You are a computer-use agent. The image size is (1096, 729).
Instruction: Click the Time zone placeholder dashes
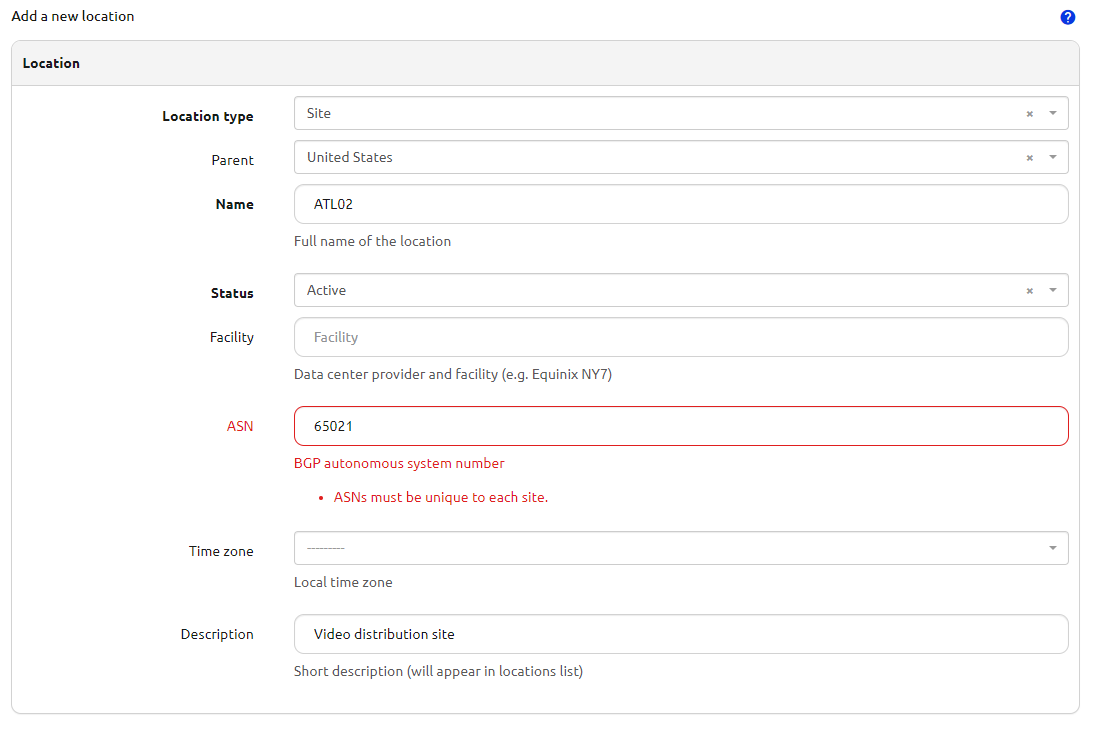325,548
